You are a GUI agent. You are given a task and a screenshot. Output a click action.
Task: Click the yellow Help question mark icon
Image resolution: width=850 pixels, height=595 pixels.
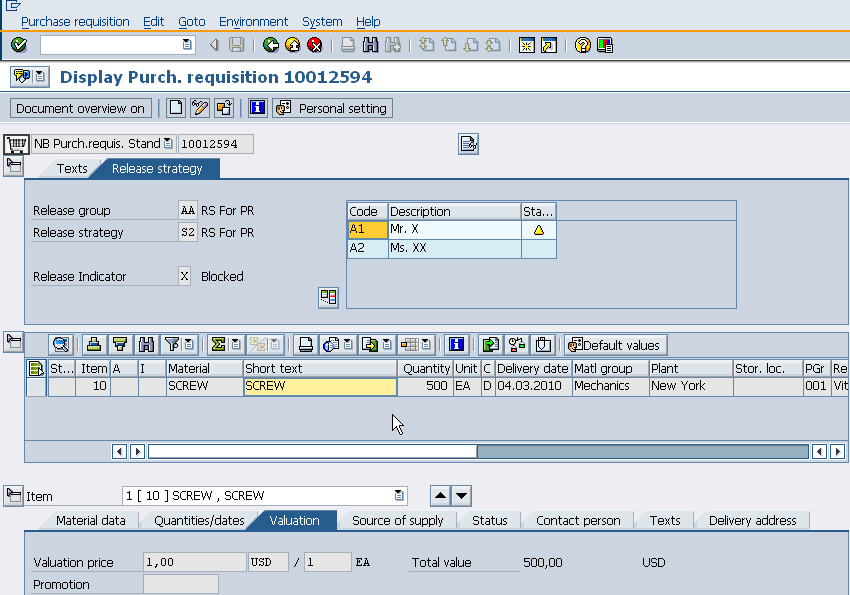(583, 45)
